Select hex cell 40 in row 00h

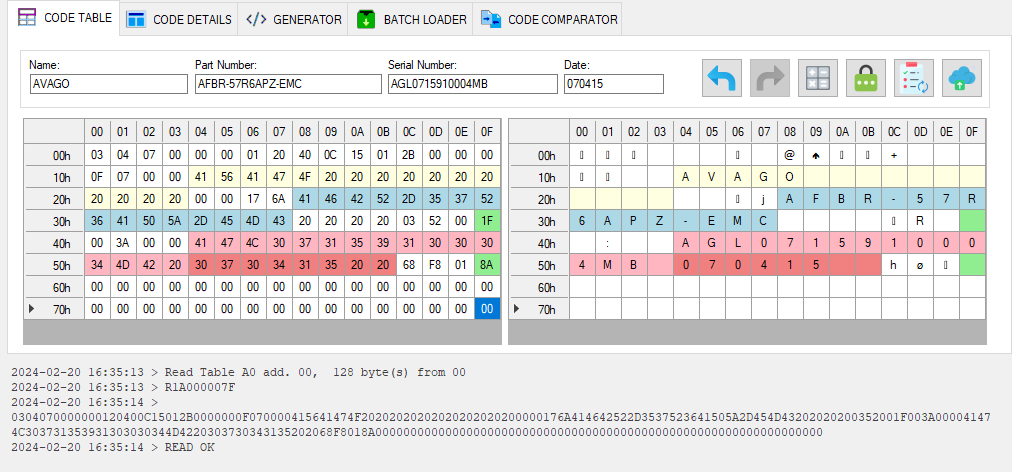pyautogui.click(x=305, y=155)
